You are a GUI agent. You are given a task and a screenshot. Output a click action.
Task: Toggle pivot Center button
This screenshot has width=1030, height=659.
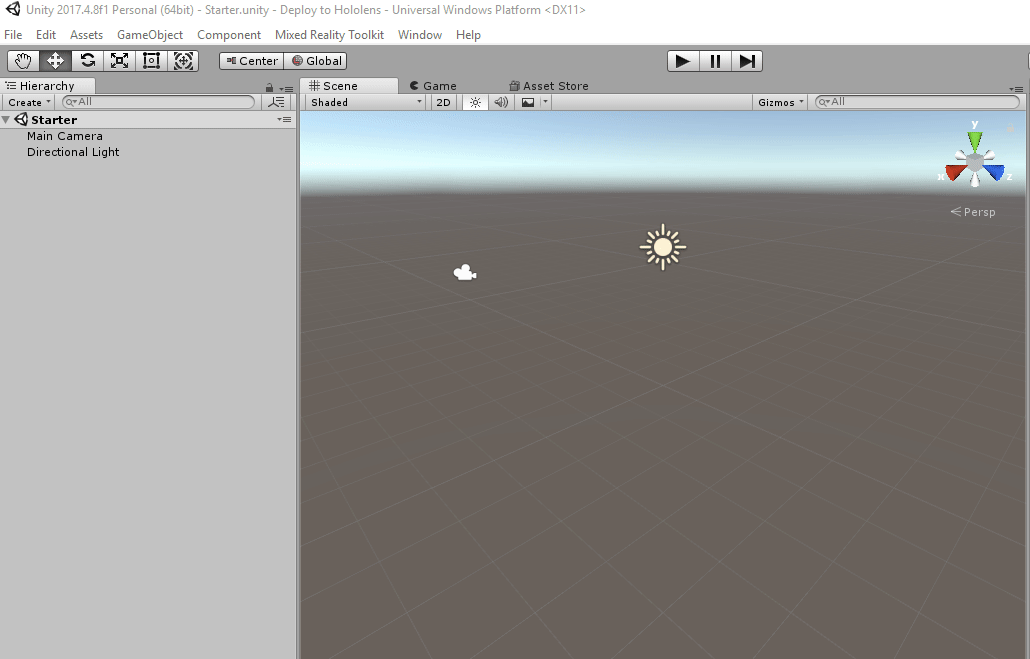tap(251, 61)
